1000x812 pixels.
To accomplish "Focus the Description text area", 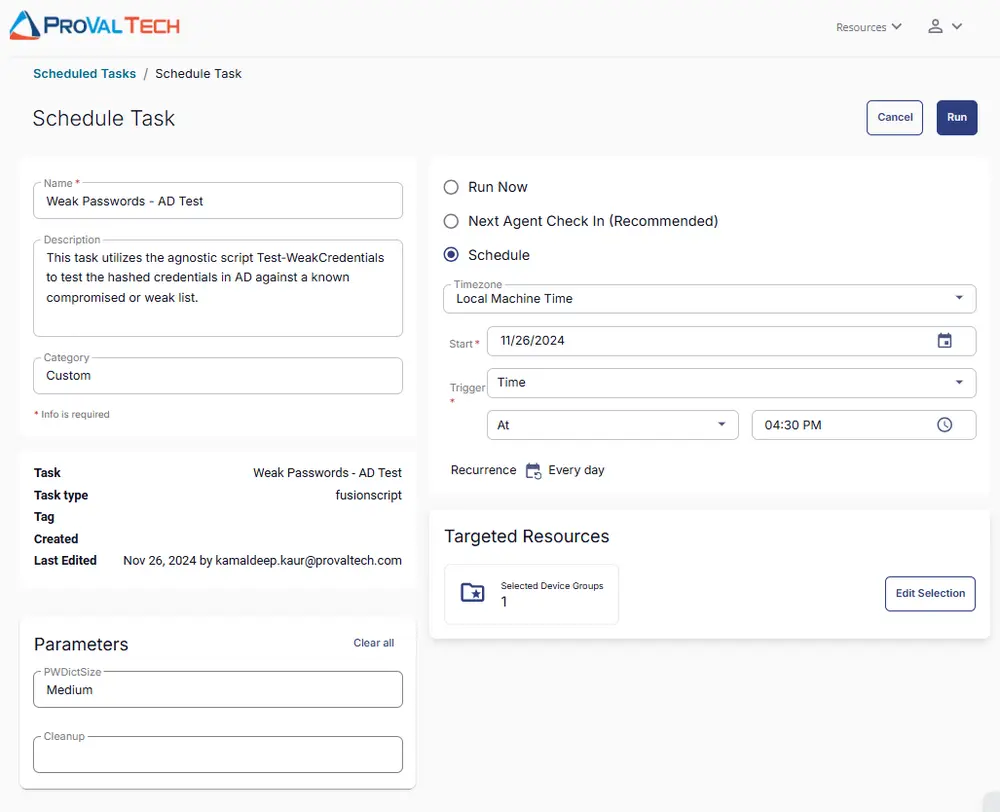I will point(217,288).
